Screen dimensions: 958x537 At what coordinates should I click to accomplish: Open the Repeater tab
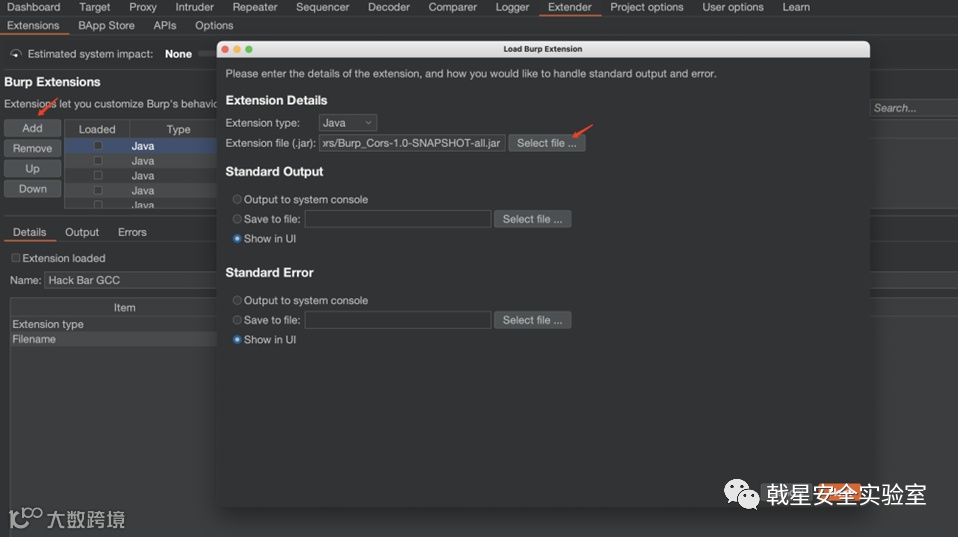[x=255, y=7]
